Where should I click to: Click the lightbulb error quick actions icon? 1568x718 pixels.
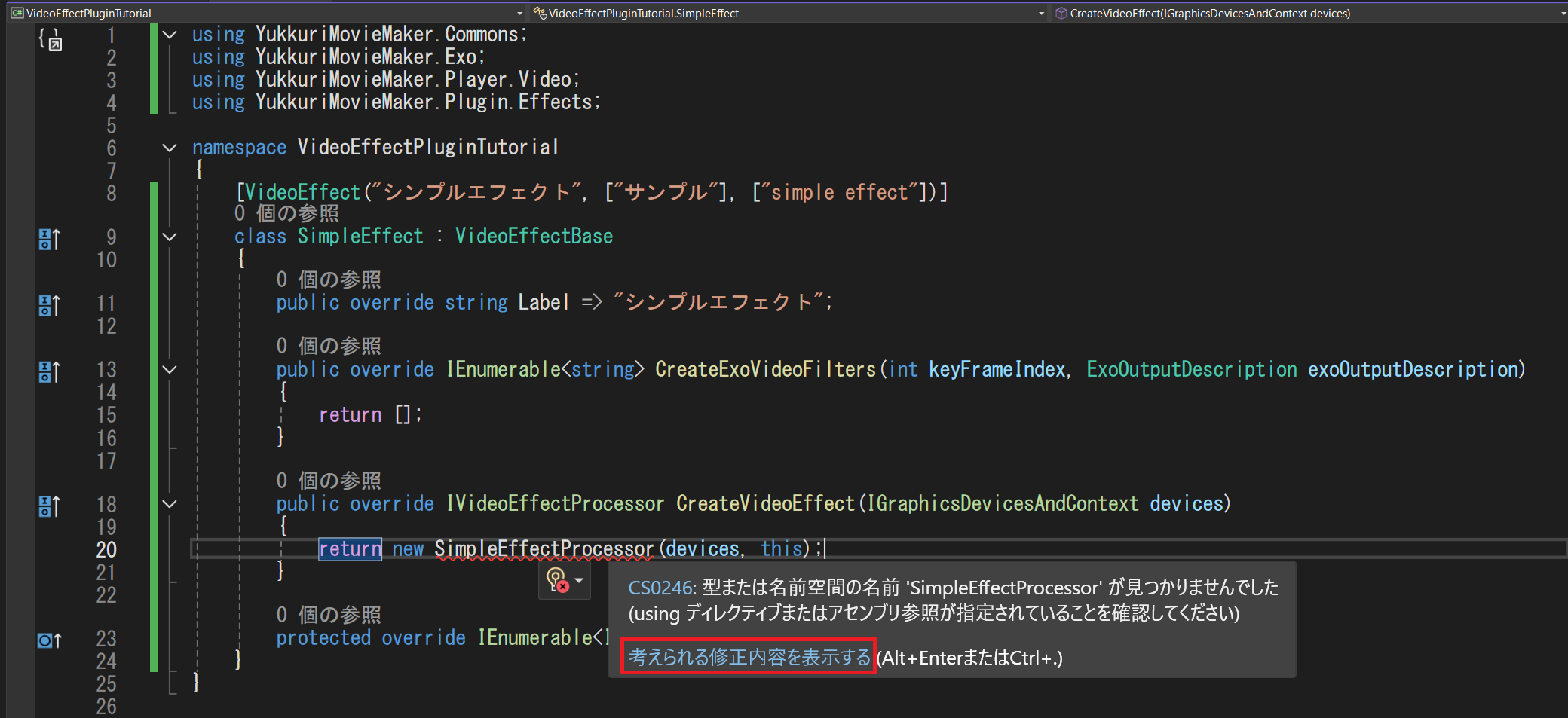[x=557, y=581]
